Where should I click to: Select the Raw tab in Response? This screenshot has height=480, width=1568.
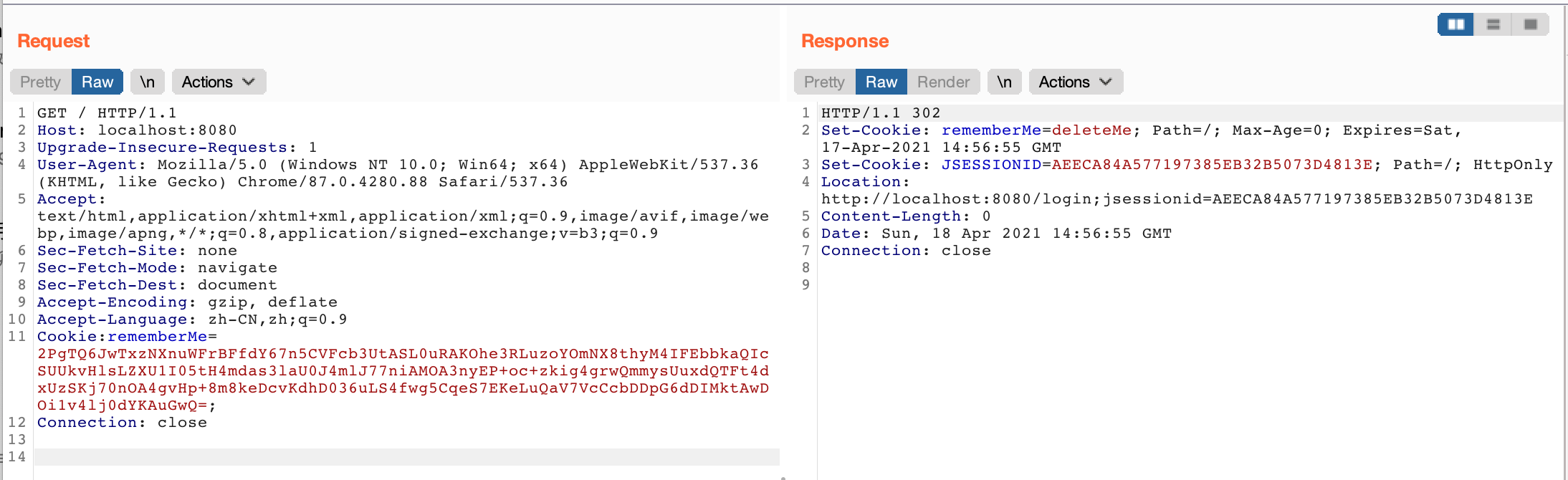click(x=881, y=82)
